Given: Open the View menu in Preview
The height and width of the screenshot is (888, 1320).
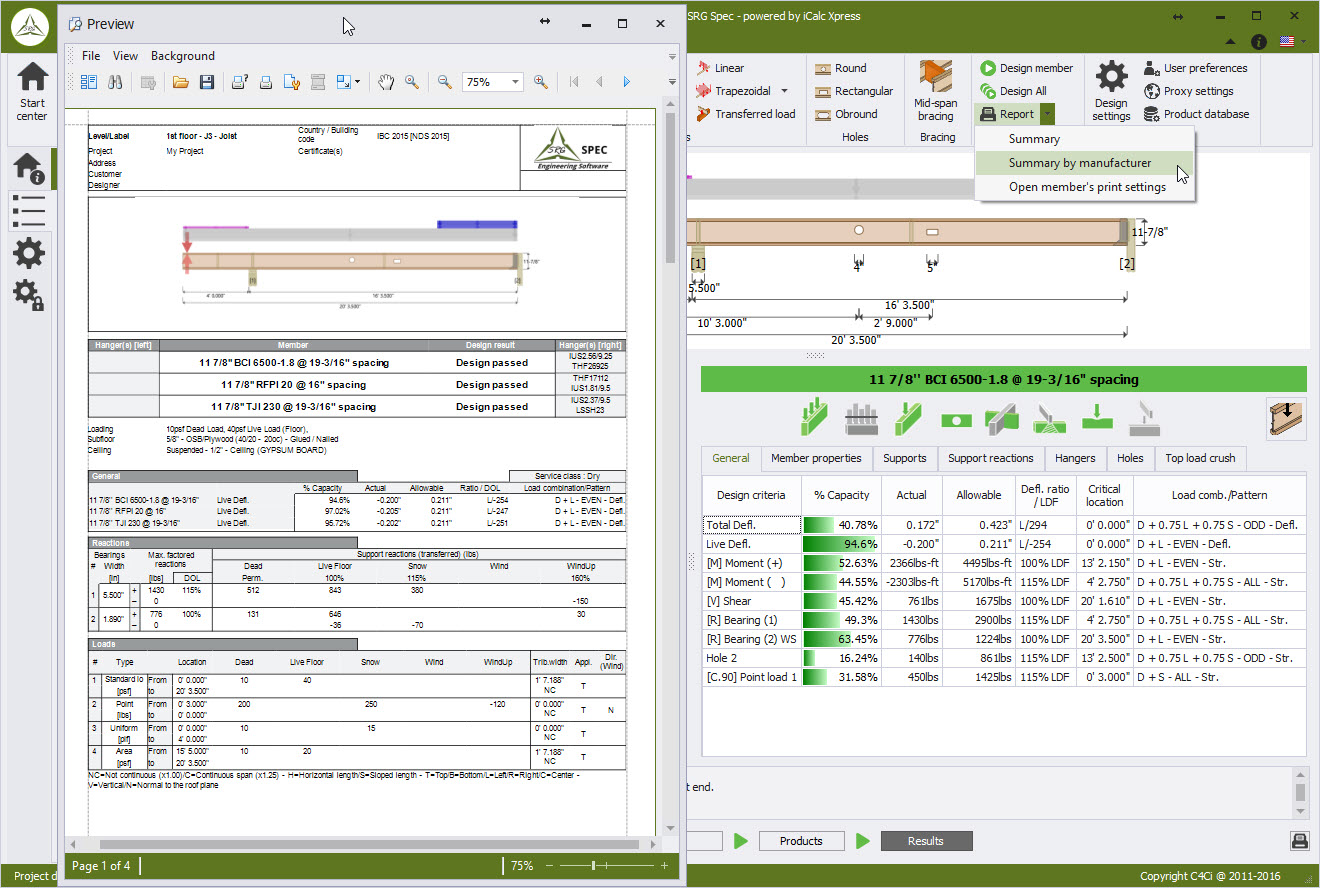Looking at the screenshot, I should click(126, 56).
